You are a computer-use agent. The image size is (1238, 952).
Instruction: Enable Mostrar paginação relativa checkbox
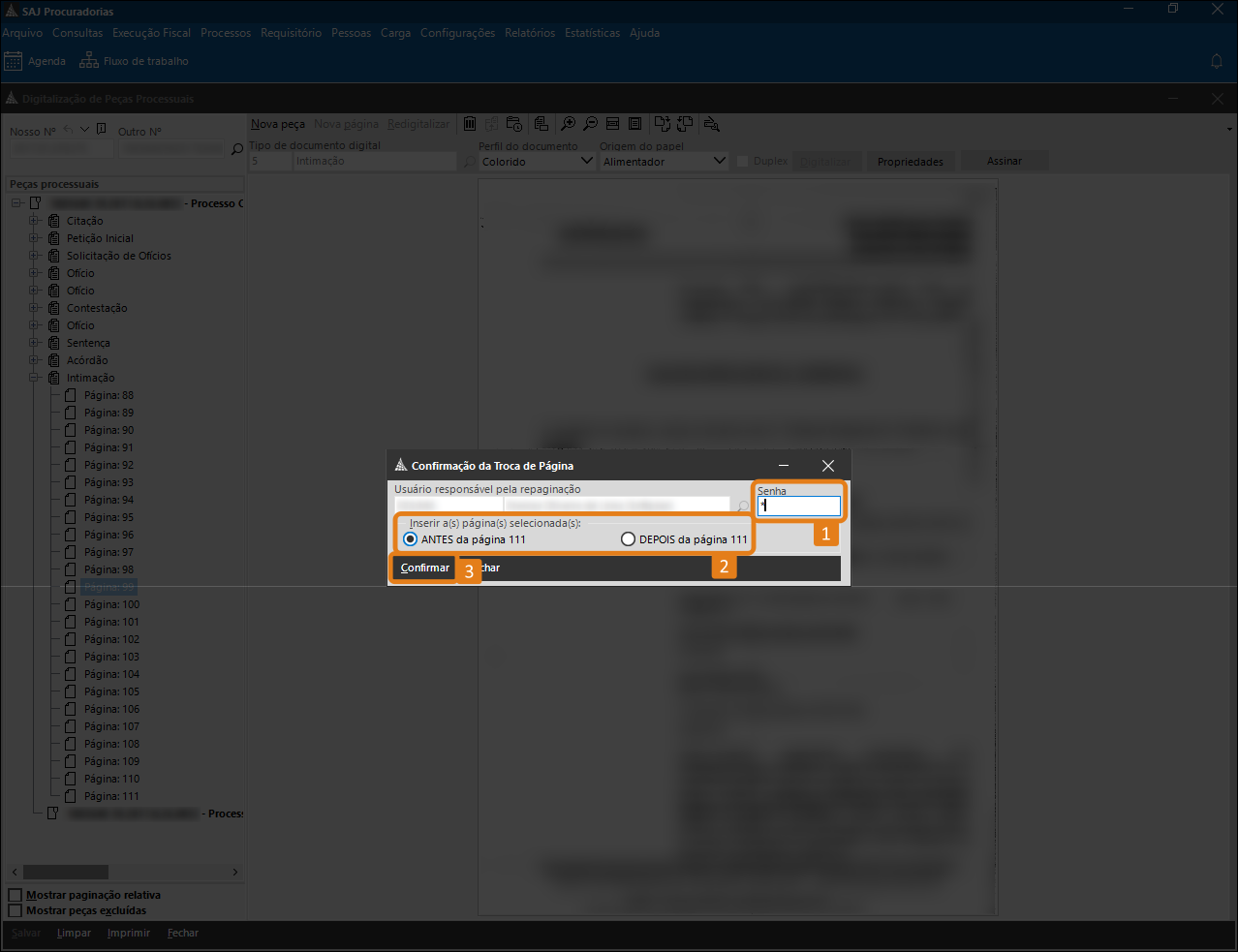click(x=15, y=895)
